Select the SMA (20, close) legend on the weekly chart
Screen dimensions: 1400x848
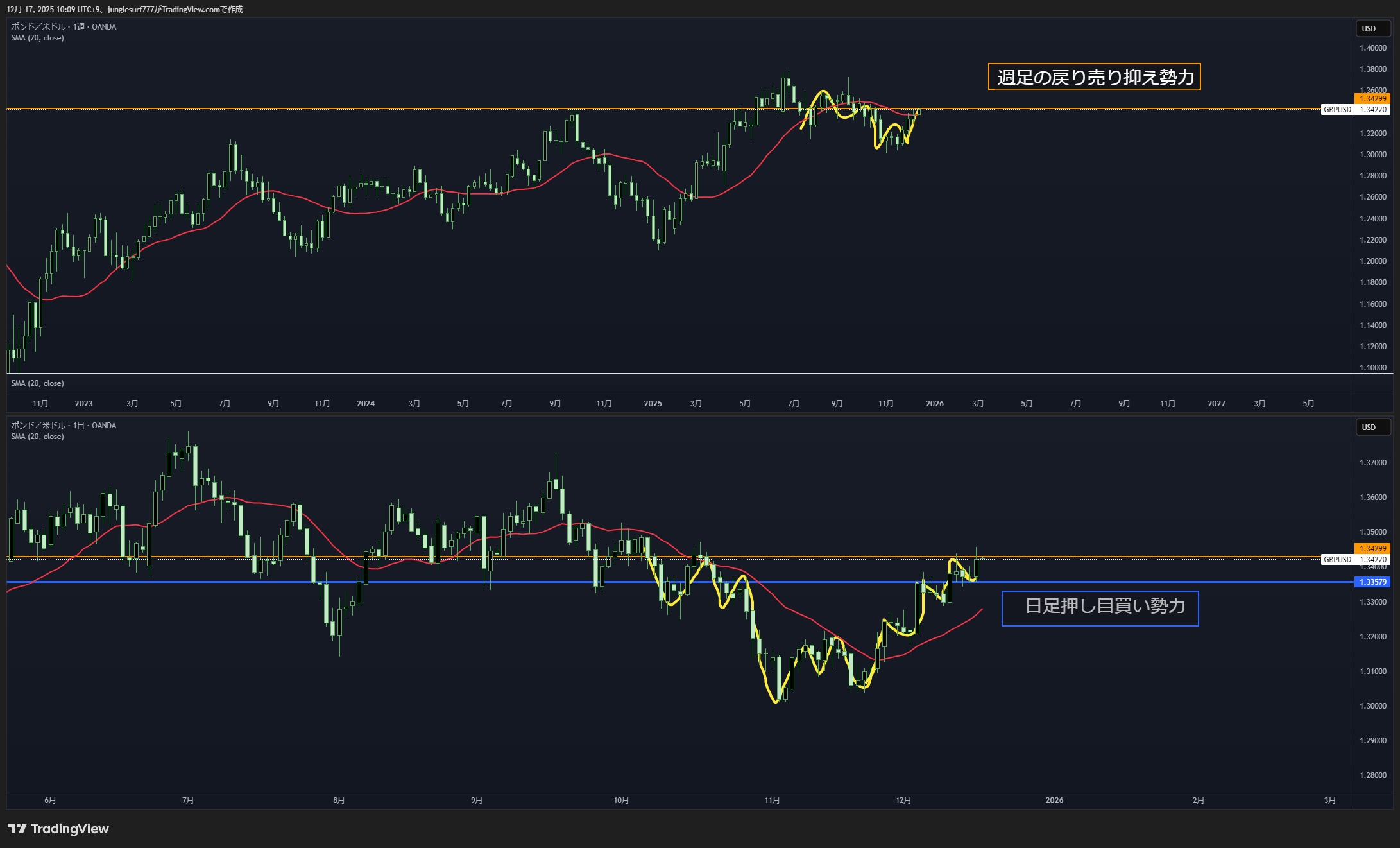pyautogui.click(x=37, y=38)
